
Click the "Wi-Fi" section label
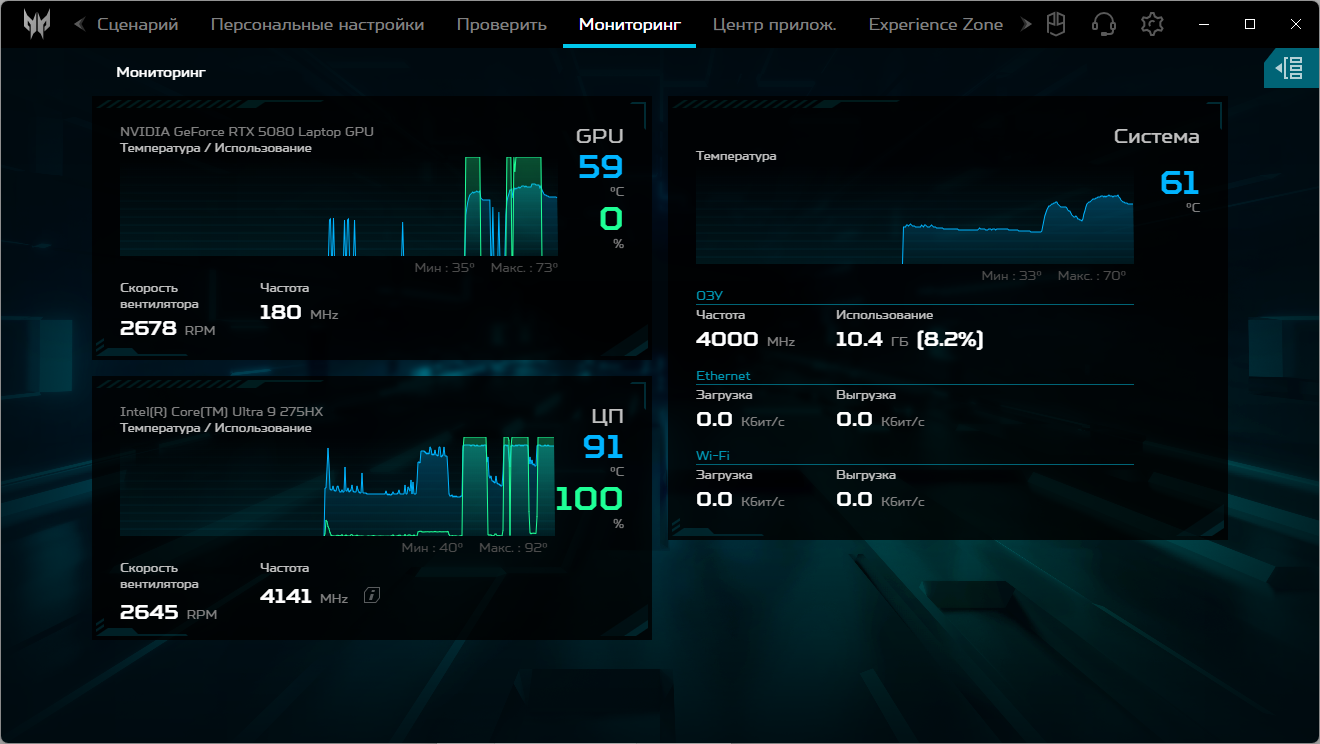coord(713,456)
